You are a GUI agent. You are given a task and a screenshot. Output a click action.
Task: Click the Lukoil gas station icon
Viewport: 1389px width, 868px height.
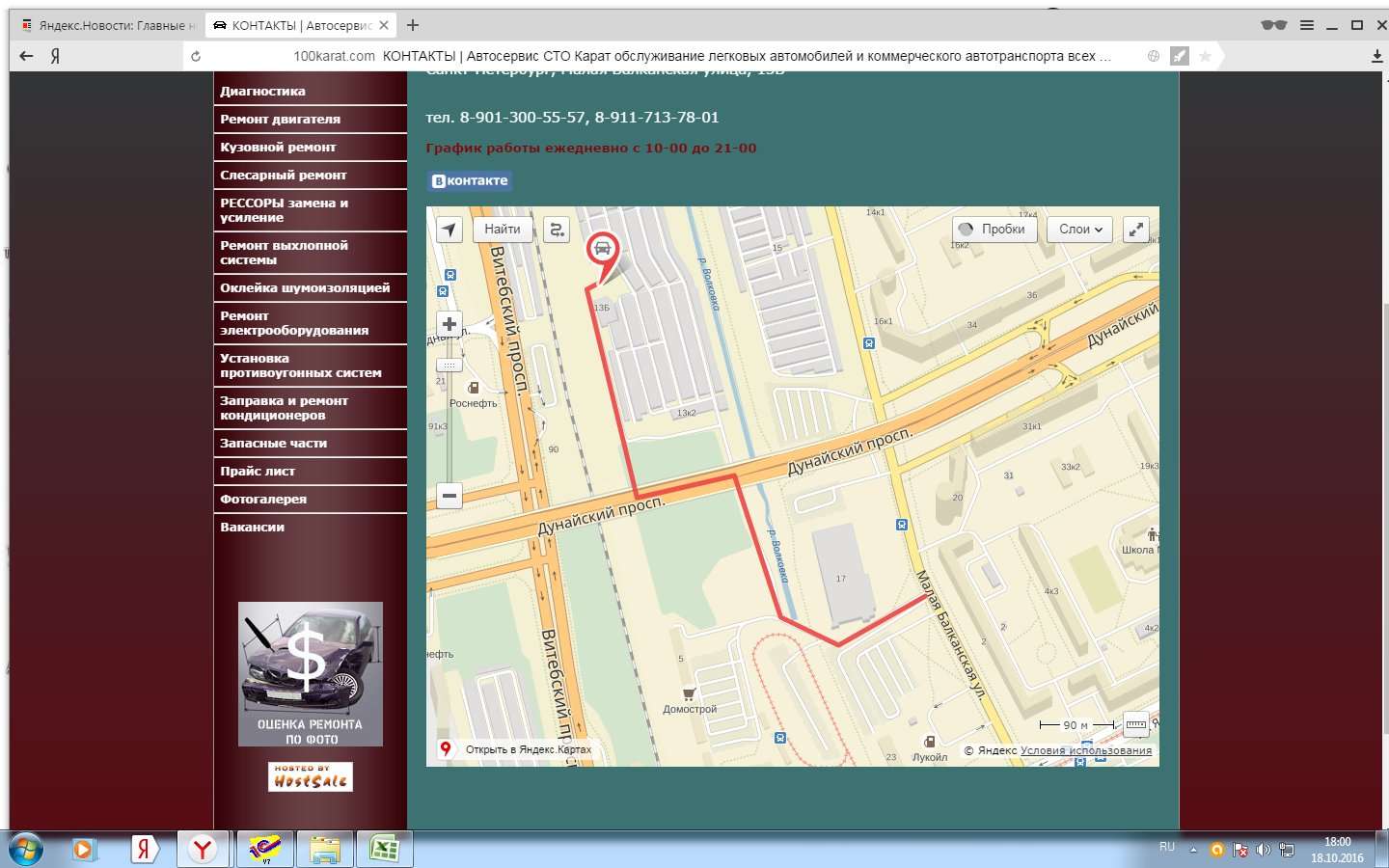pyautogui.click(x=930, y=742)
